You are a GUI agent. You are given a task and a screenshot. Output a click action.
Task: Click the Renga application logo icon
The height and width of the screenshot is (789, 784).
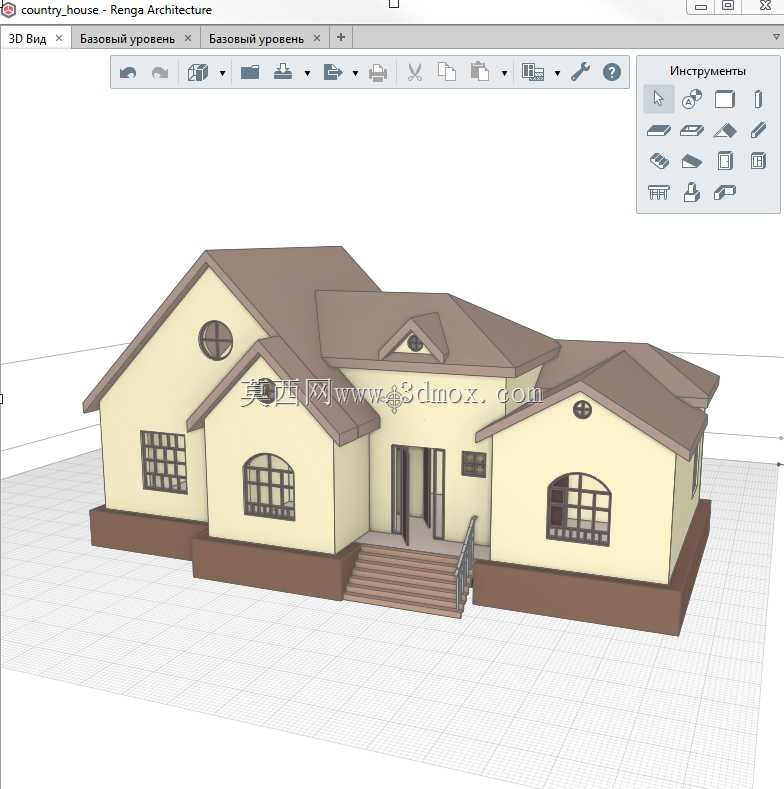pos(9,10)
